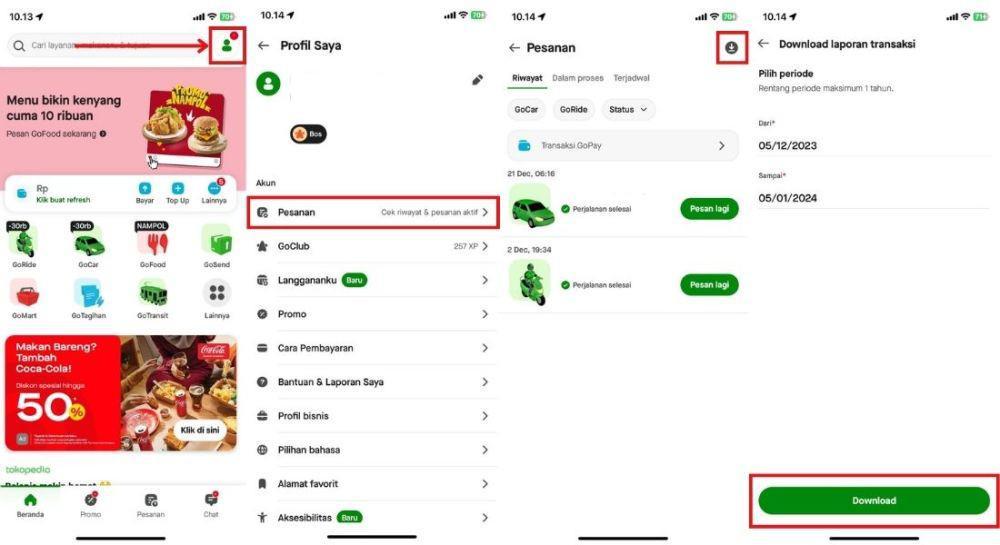
Task: Tap the green Download button
Action: (874, 501)
